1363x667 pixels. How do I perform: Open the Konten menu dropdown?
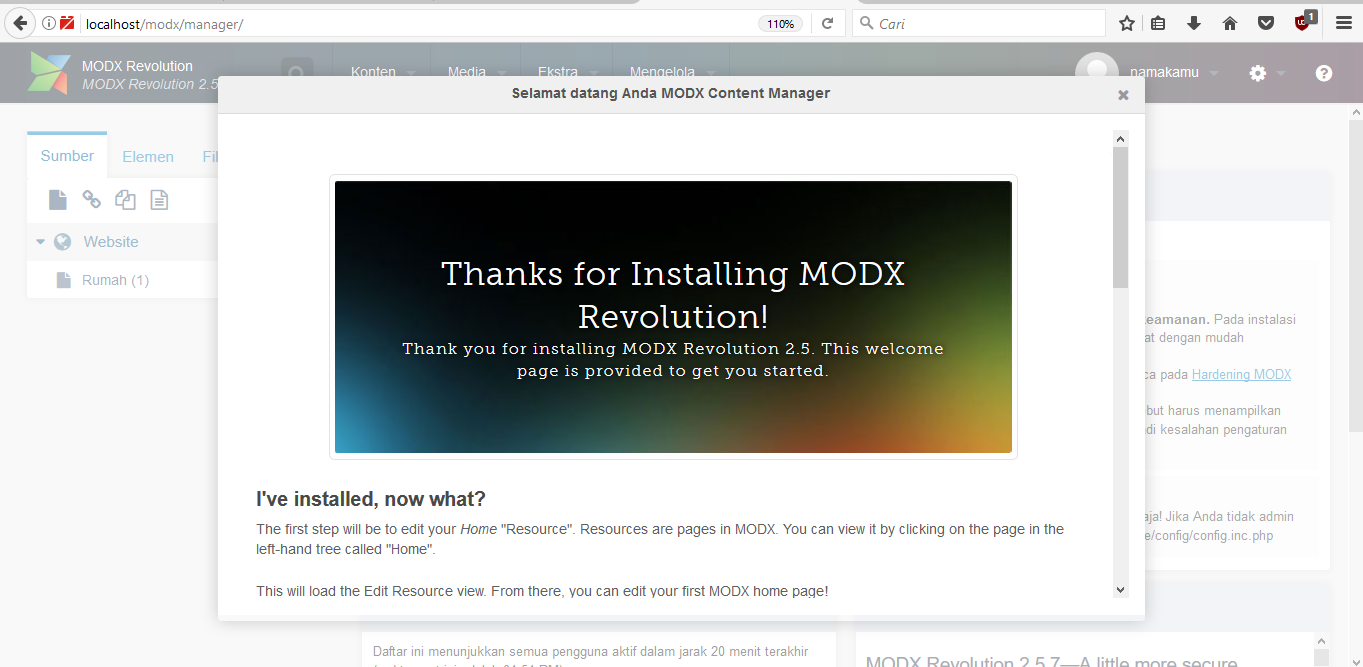(384, 72)
